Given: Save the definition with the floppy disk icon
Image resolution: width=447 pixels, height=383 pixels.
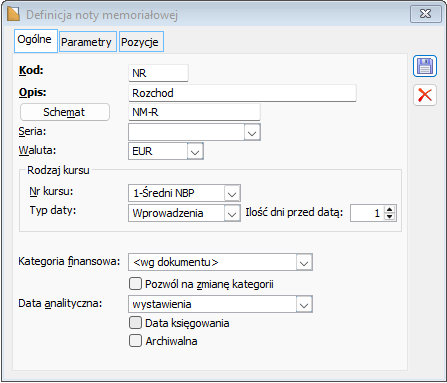Looking at the screenshot, I should (x=425, y=66).
